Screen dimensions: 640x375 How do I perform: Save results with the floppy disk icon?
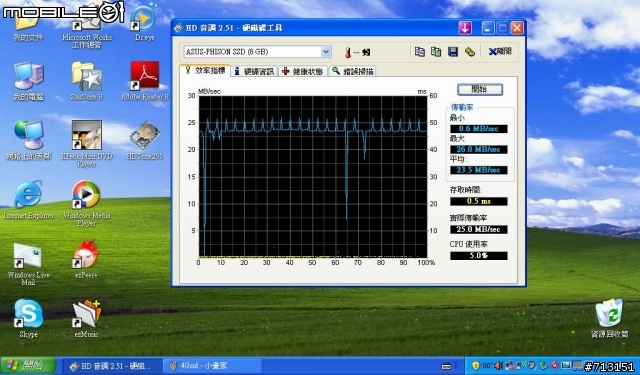(x=453, y=51)
